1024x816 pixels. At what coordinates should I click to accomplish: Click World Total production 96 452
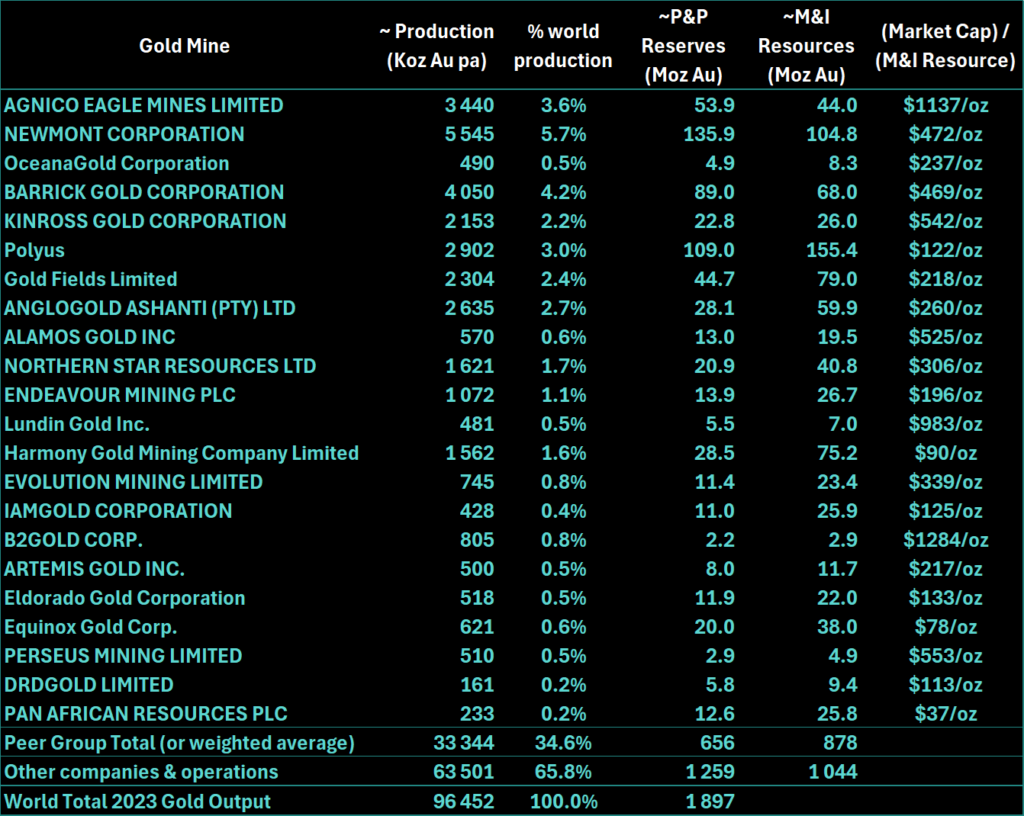coord(464,801)
